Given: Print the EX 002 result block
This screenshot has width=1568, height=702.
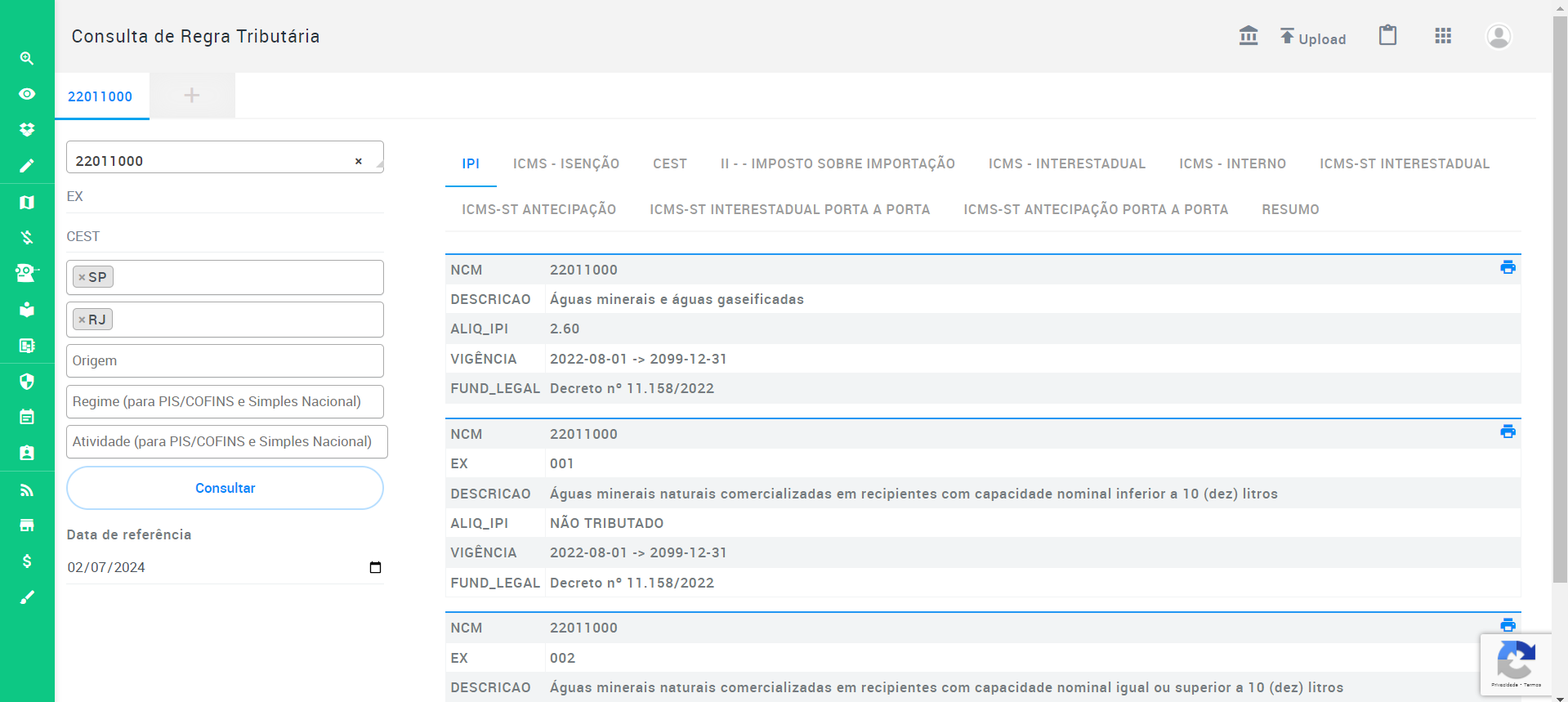Looking at the screenshot, I should tap(1508, 625).
